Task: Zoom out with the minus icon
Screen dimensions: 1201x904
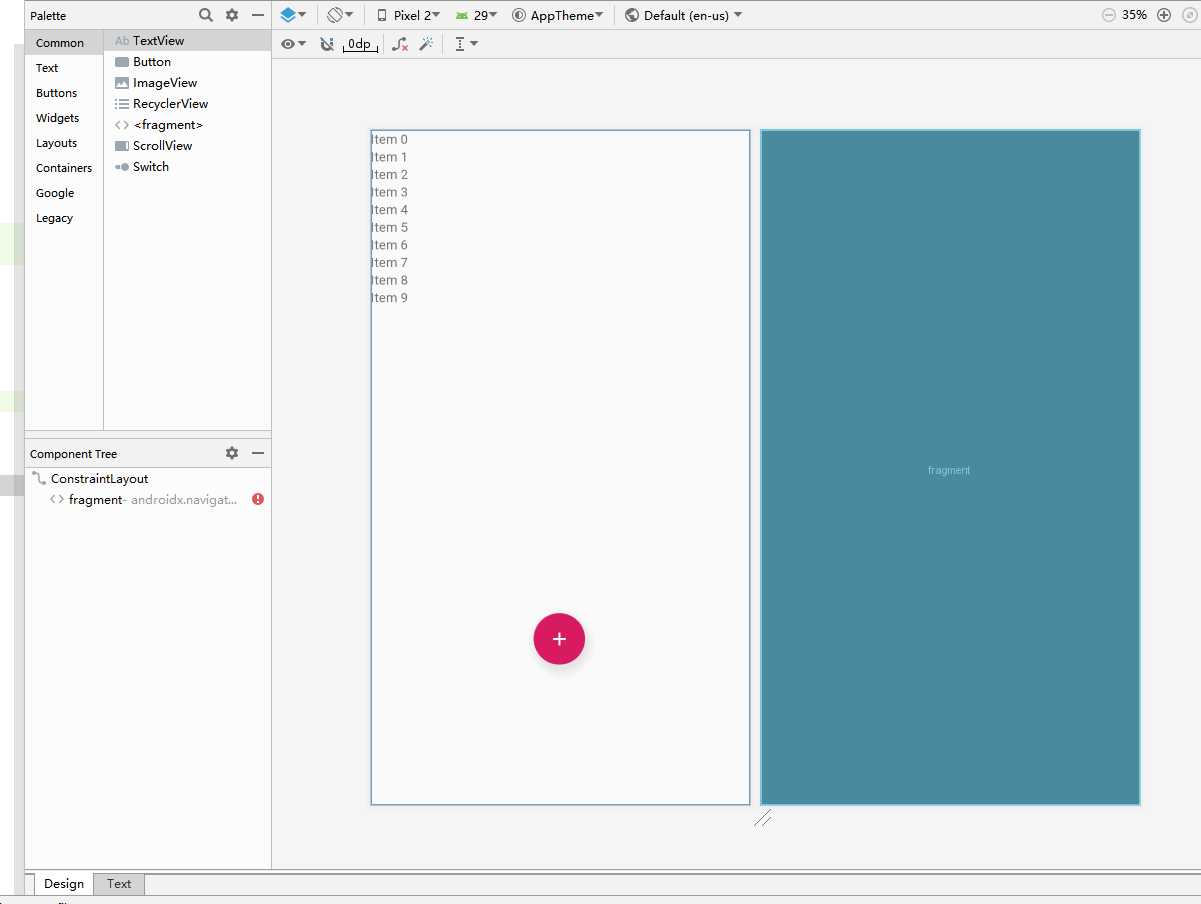Action: [x=1109, y=15]
